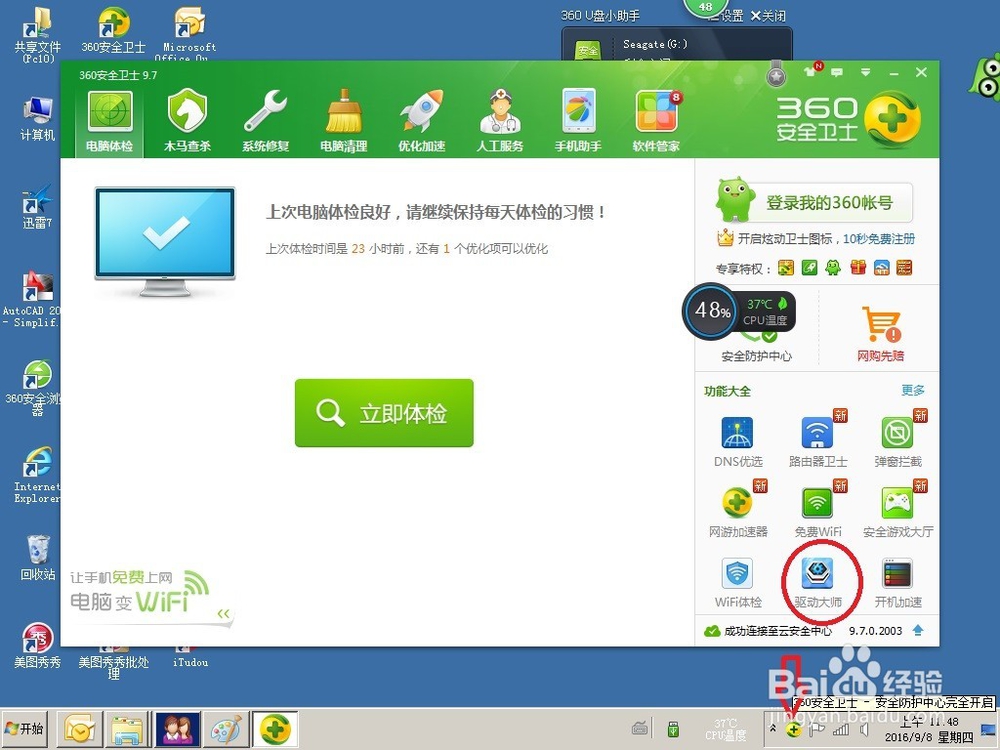Open the main menu dropdown arrow
1000x750 pixels.
(865, 72)
